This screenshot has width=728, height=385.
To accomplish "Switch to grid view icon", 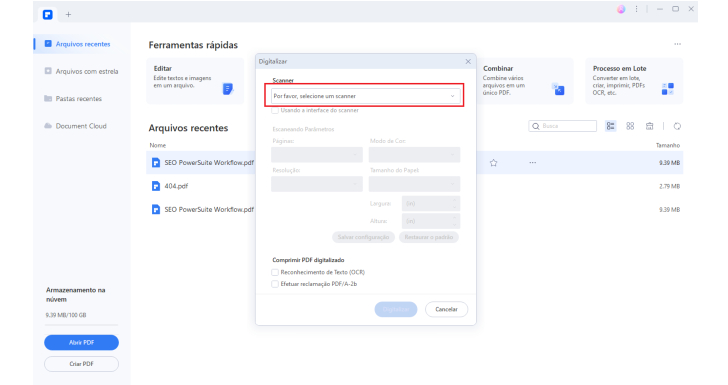I will point(630,126).
